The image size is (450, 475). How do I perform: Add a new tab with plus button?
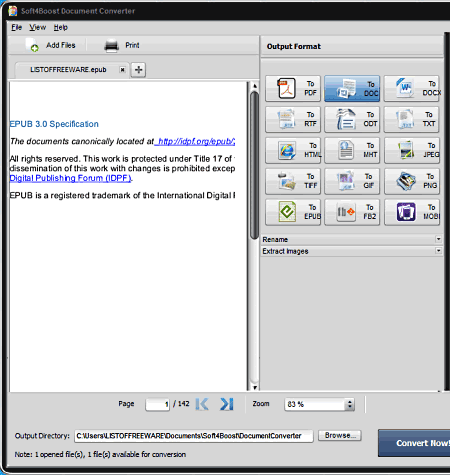pyautogui.click(x=138, y=70)
